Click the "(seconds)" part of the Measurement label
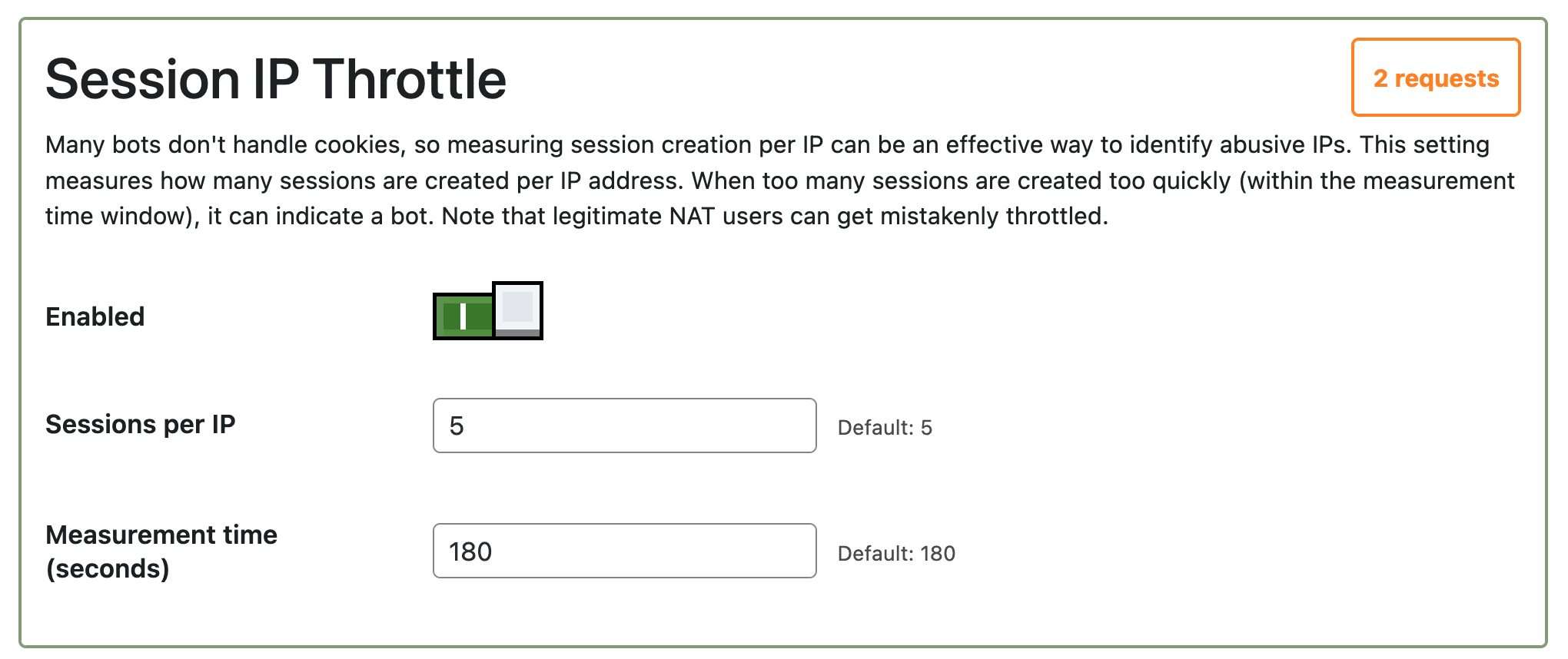Image resolution: width=1568 pixels, height=659 pixels. (108, 568)
